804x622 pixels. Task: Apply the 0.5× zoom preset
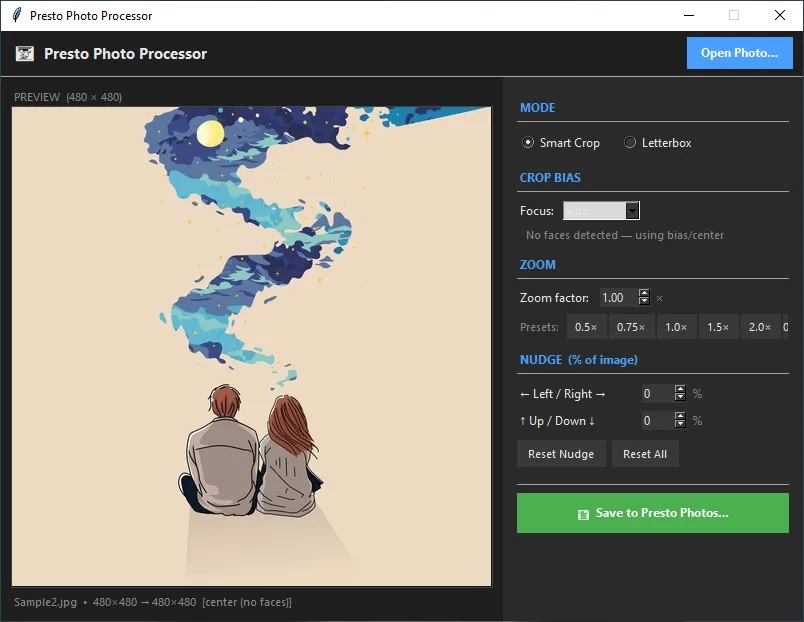tap(586, 327)
